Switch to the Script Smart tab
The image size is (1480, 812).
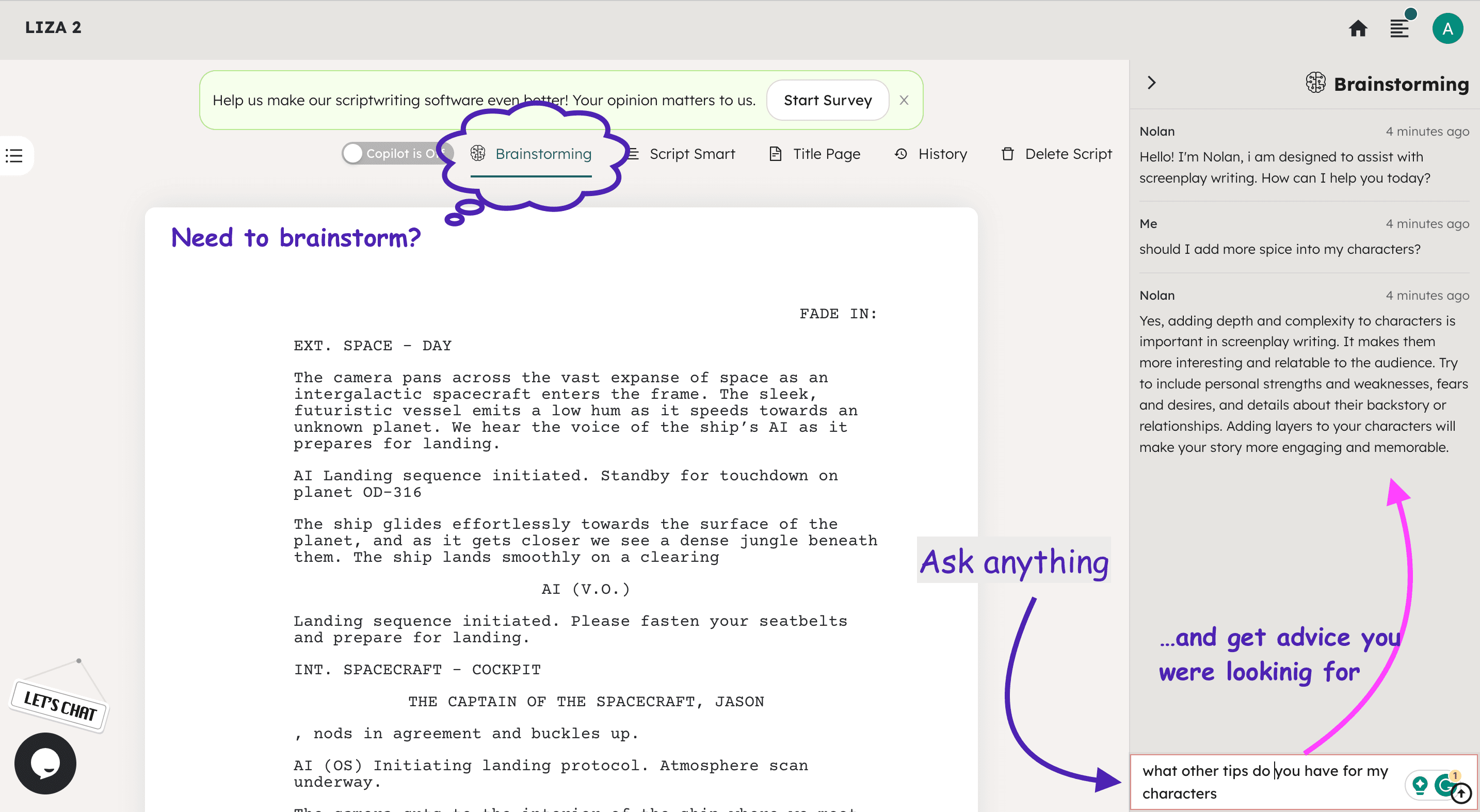coord(691,154)
